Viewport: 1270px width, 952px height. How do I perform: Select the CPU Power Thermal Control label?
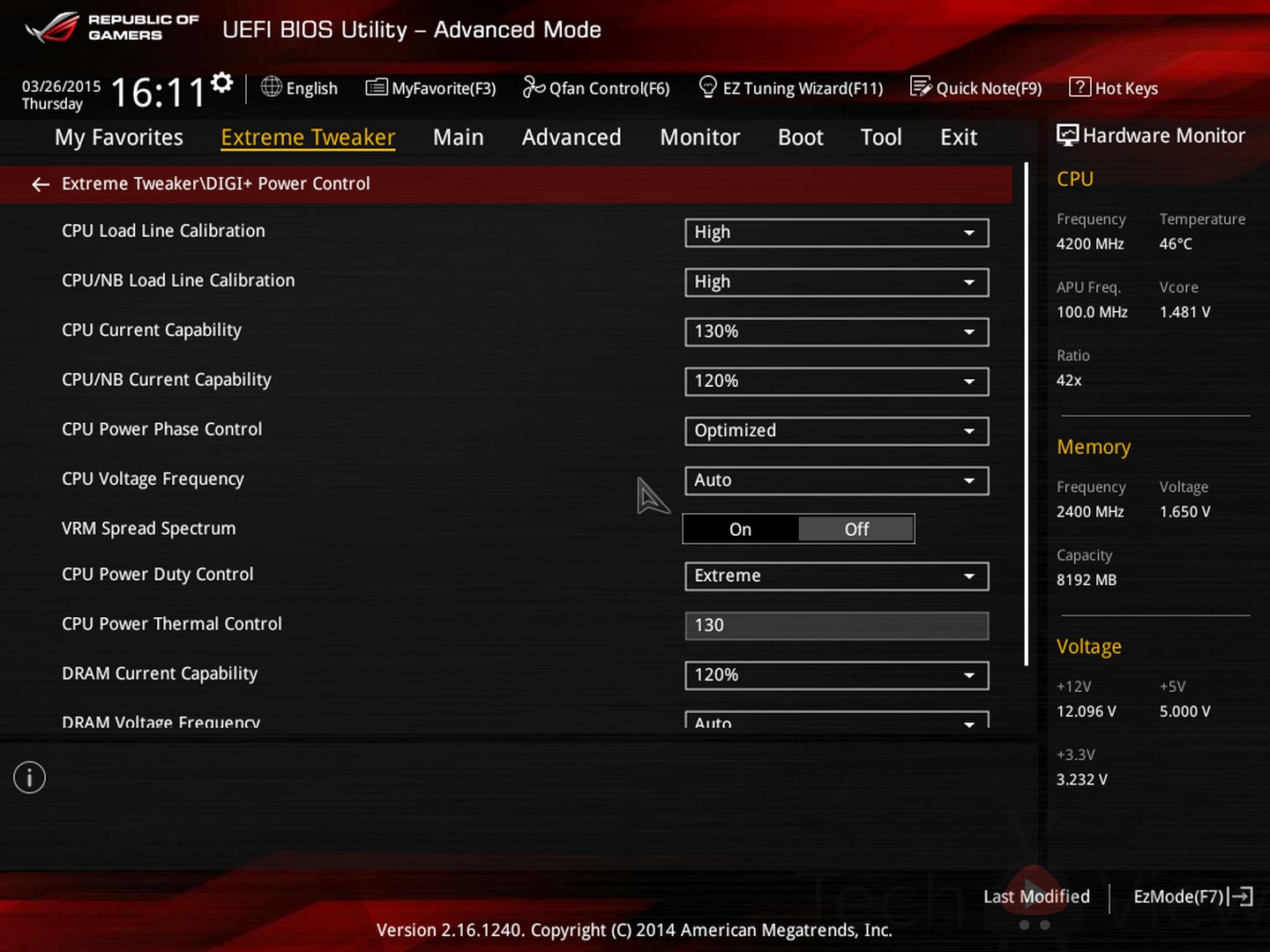172,624
